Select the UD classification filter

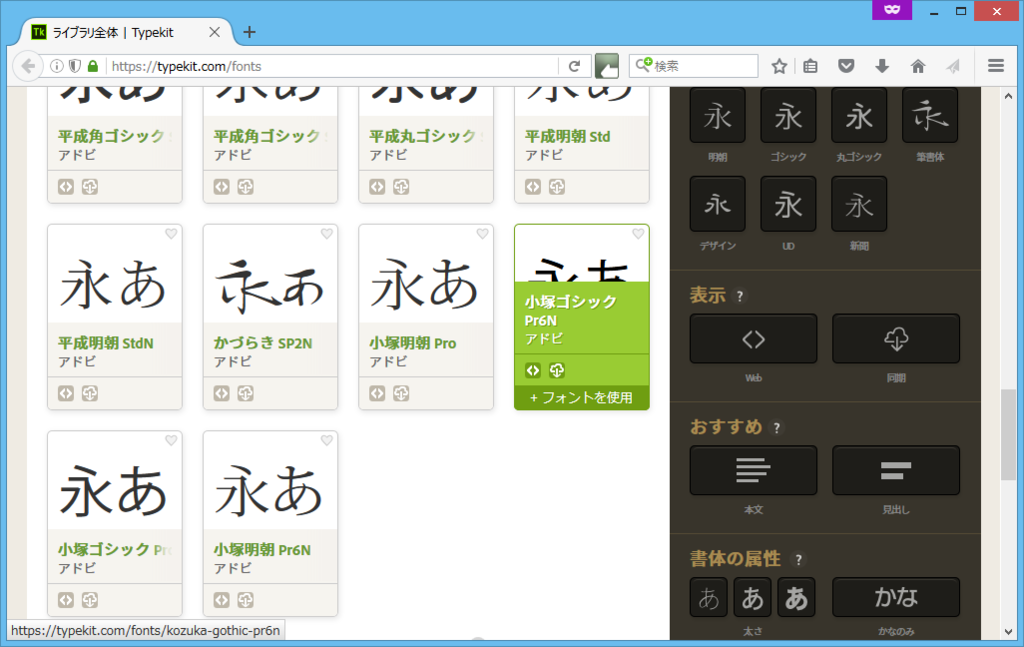tap(788, 204)
